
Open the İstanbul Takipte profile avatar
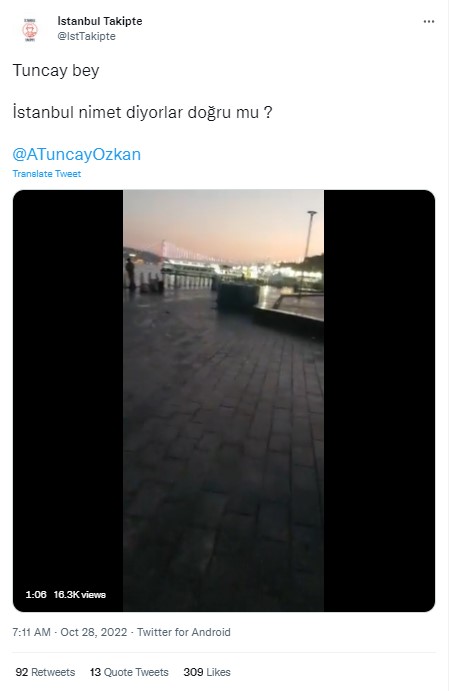tap(30, 30)
